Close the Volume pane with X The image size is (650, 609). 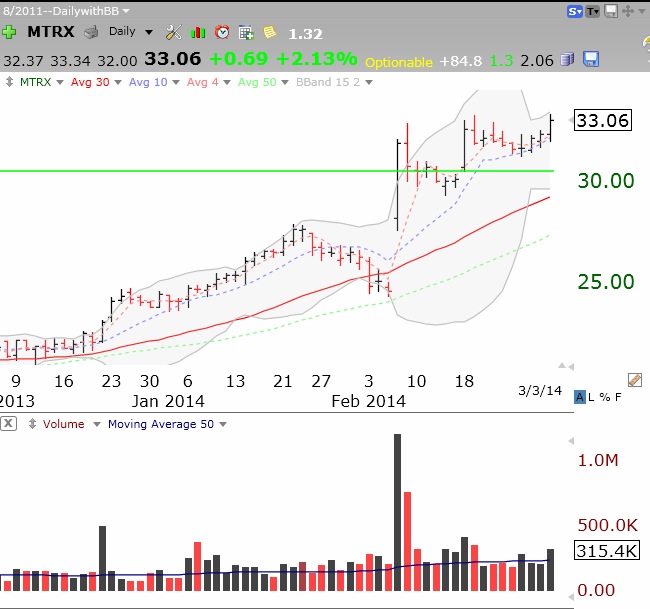[x=8, y=424]
